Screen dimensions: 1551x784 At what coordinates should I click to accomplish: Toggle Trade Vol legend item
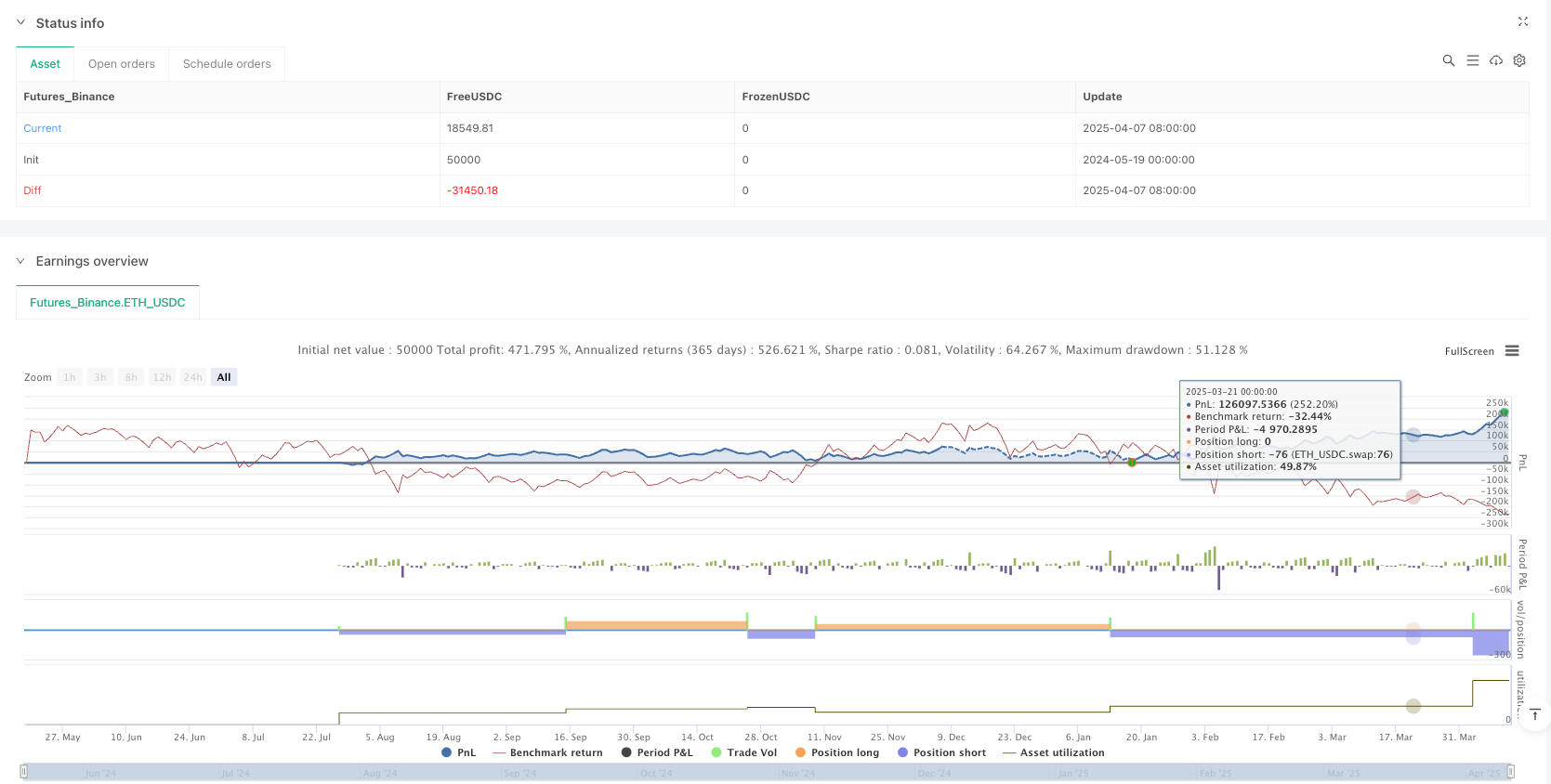coord(743,752)
